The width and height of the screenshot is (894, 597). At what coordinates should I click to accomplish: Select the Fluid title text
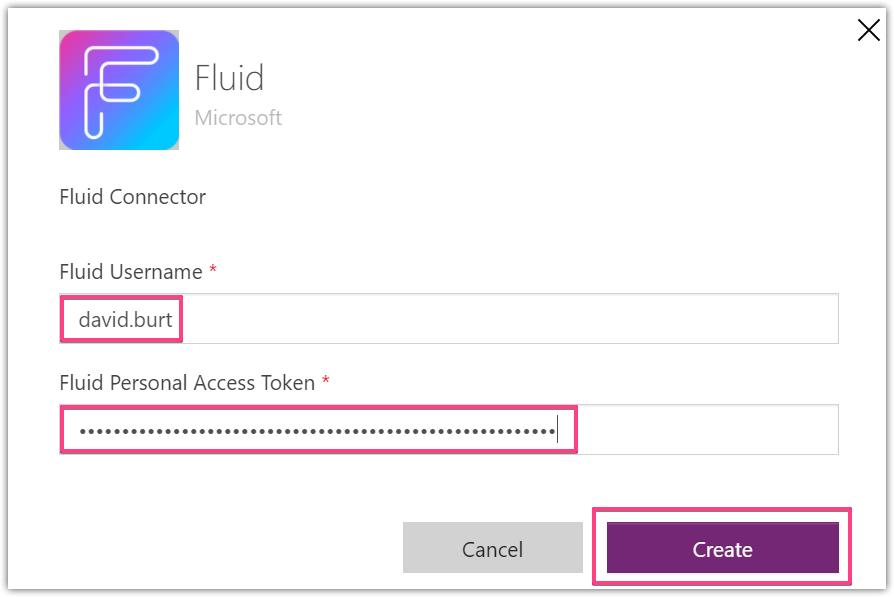pyautogui.click(x=229, y=78)
